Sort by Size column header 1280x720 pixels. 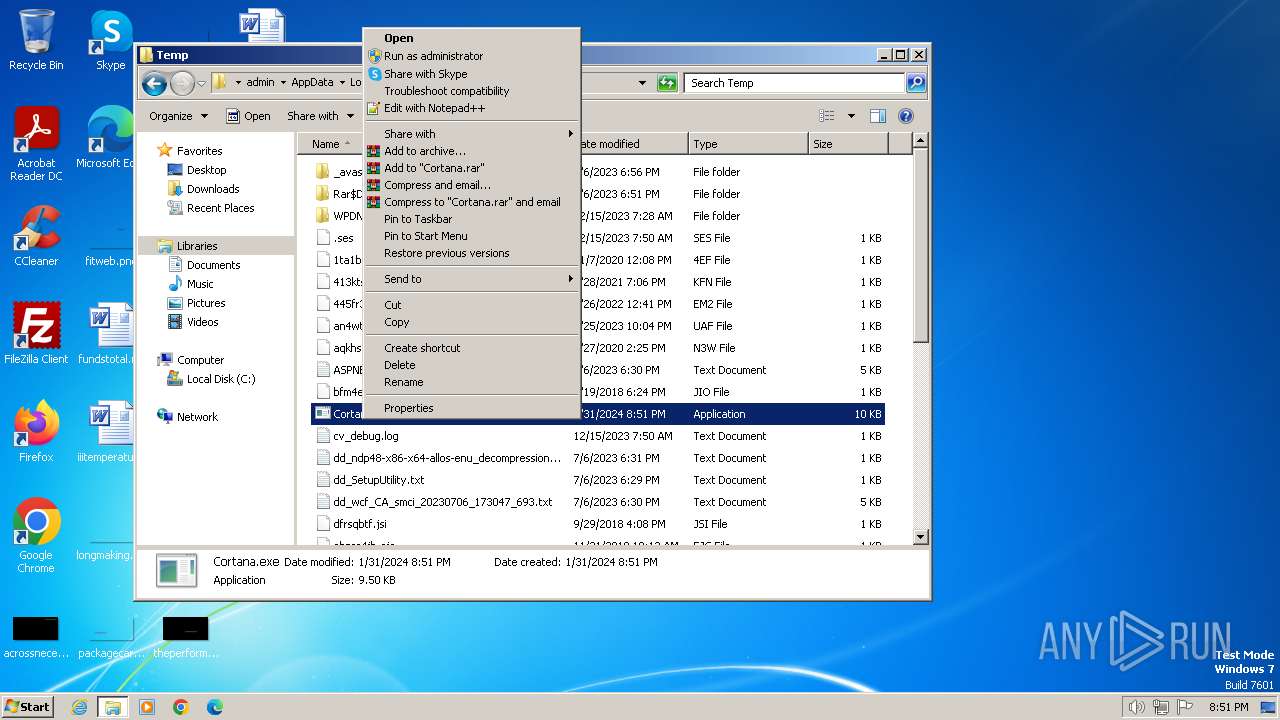(848, 144)
